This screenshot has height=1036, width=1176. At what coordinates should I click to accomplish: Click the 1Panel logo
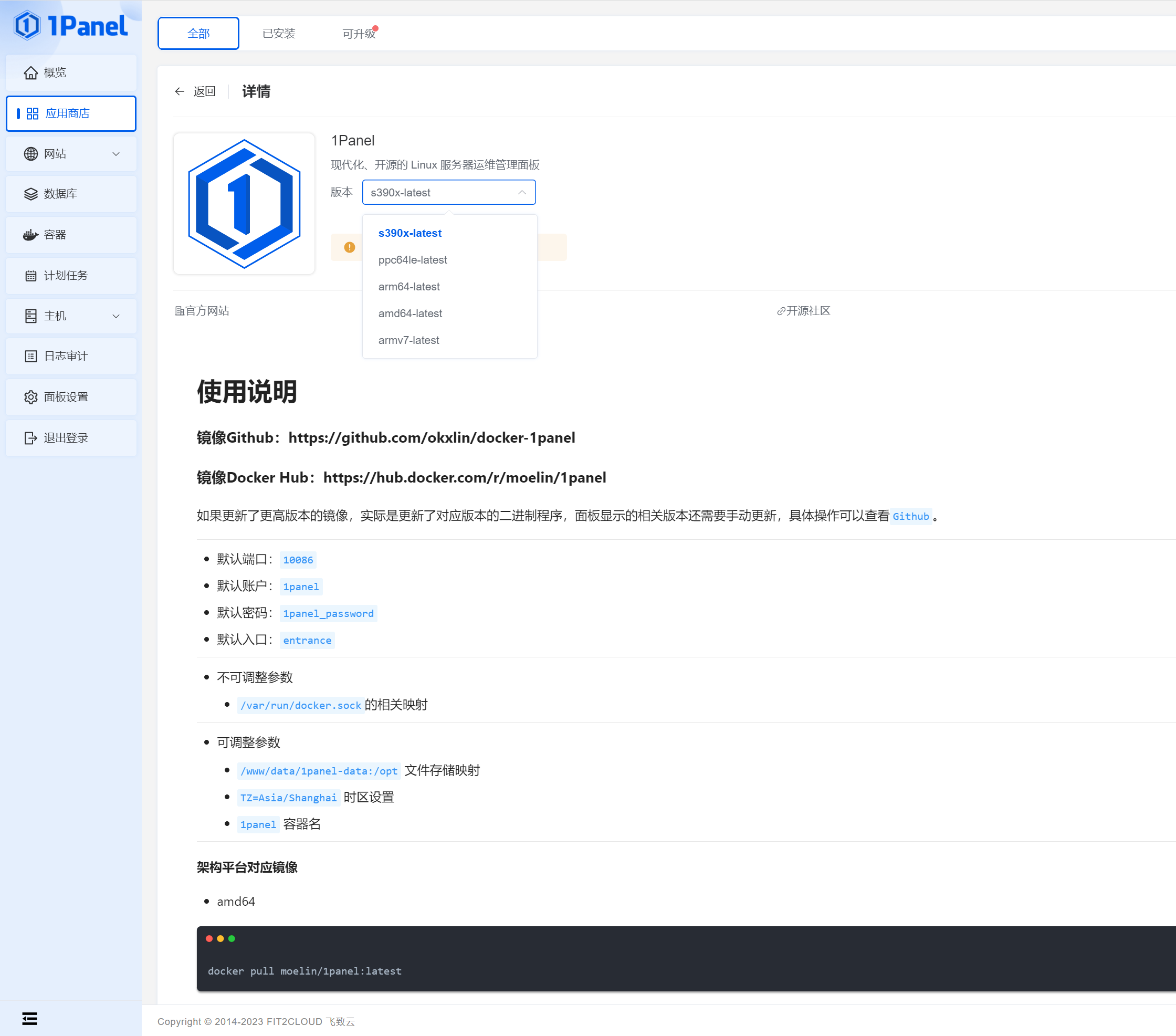[70, 25]
